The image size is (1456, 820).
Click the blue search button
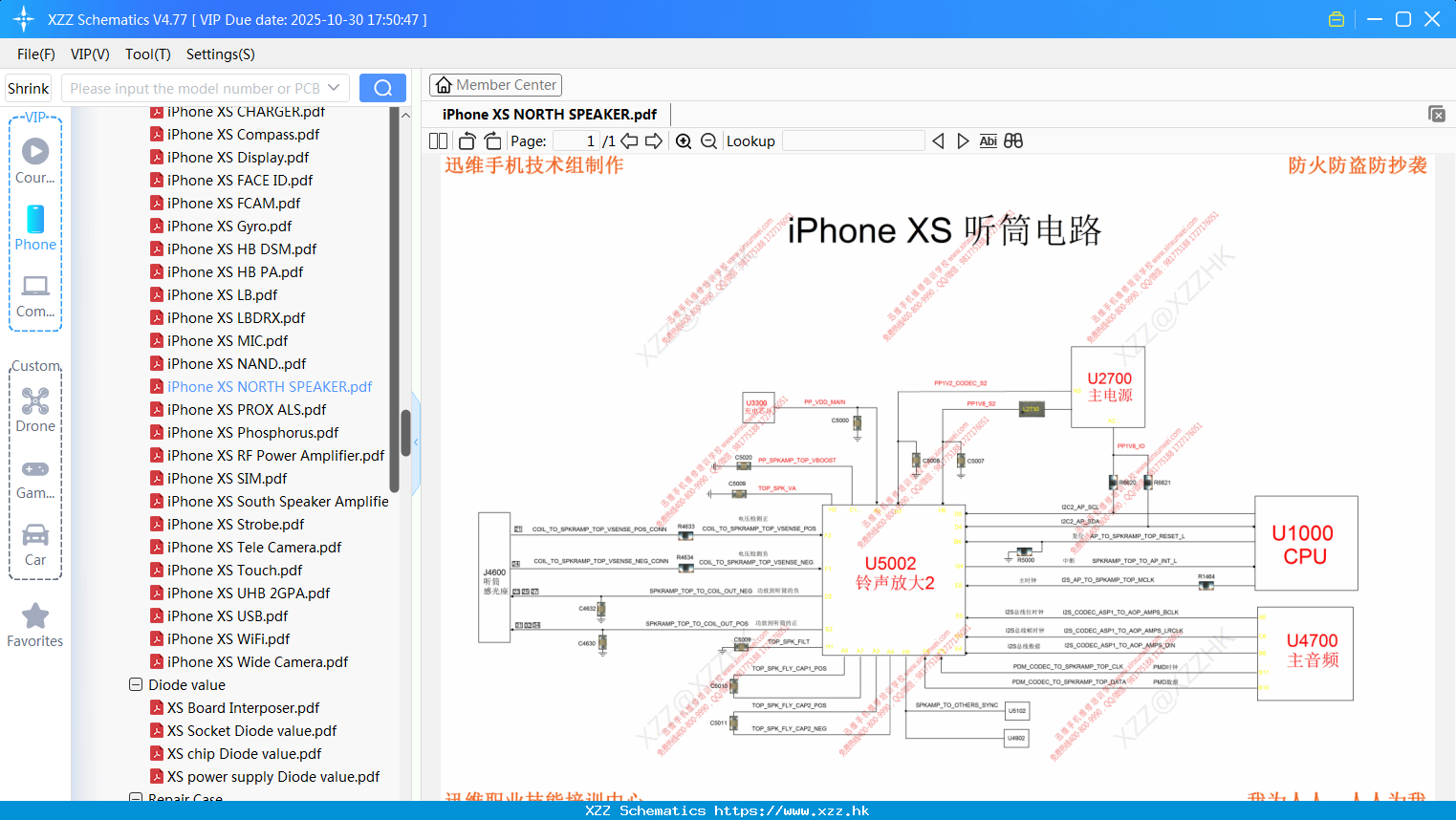382,88
